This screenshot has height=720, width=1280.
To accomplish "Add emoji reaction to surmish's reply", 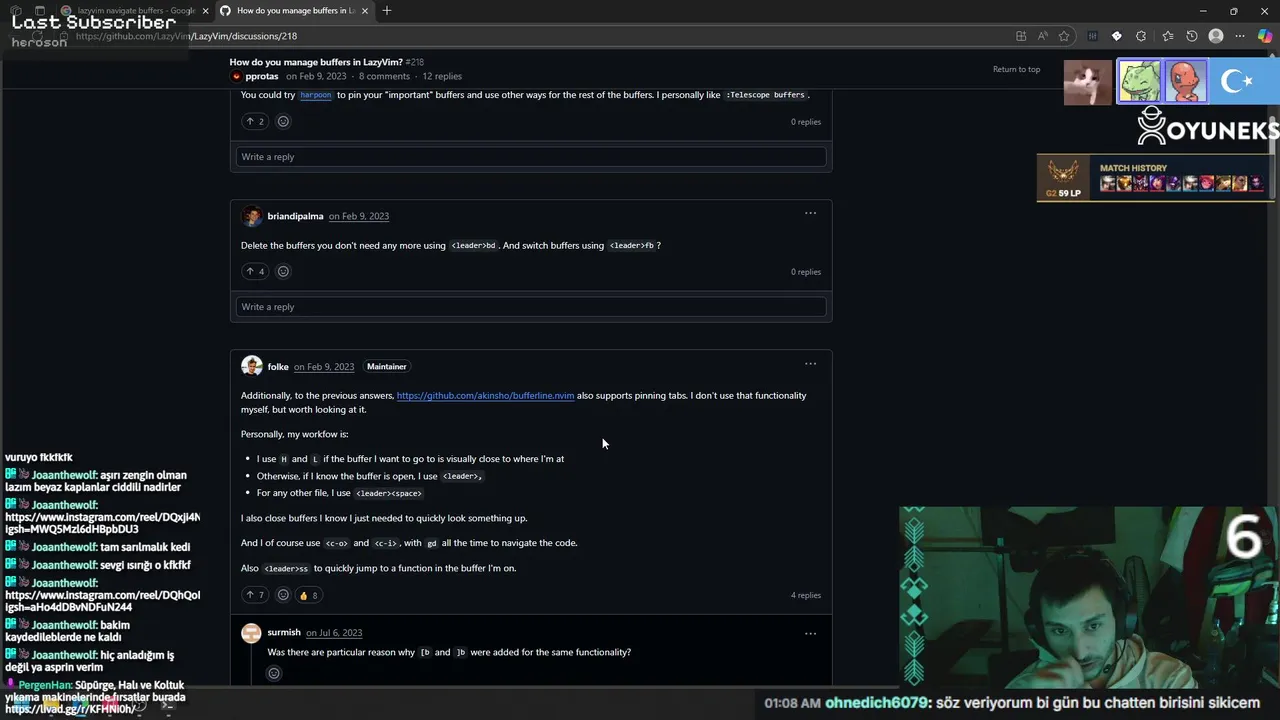I will 274,673.
